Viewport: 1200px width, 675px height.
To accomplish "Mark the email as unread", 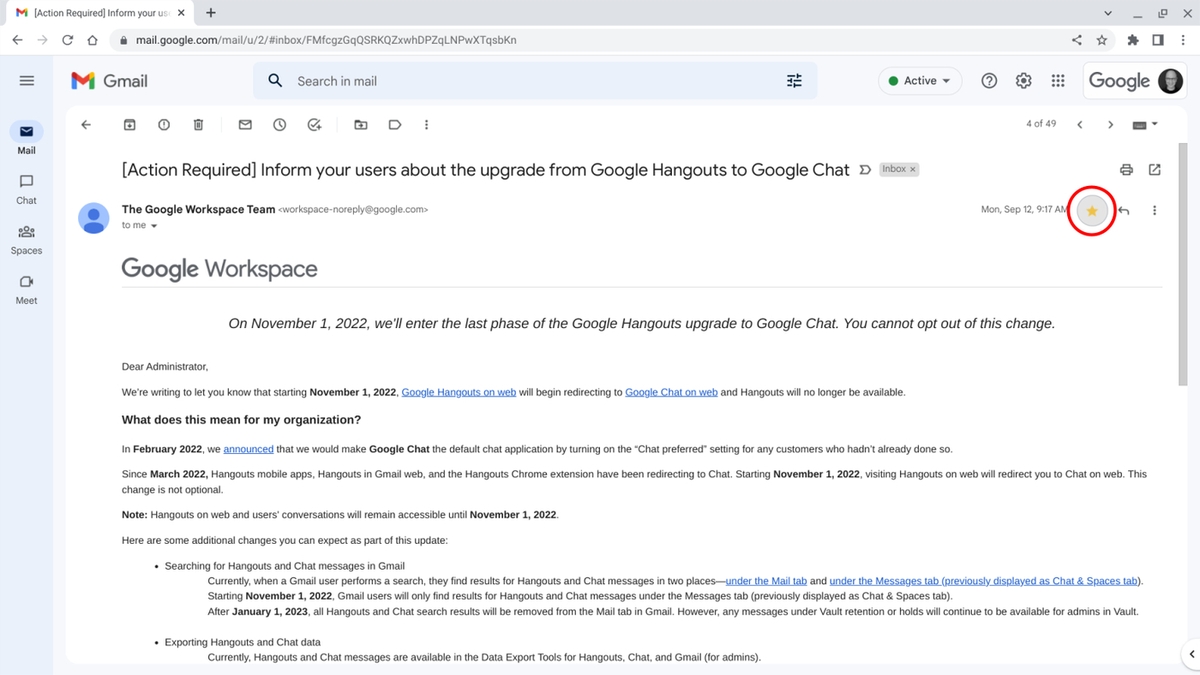I will [x=245, y=124].
